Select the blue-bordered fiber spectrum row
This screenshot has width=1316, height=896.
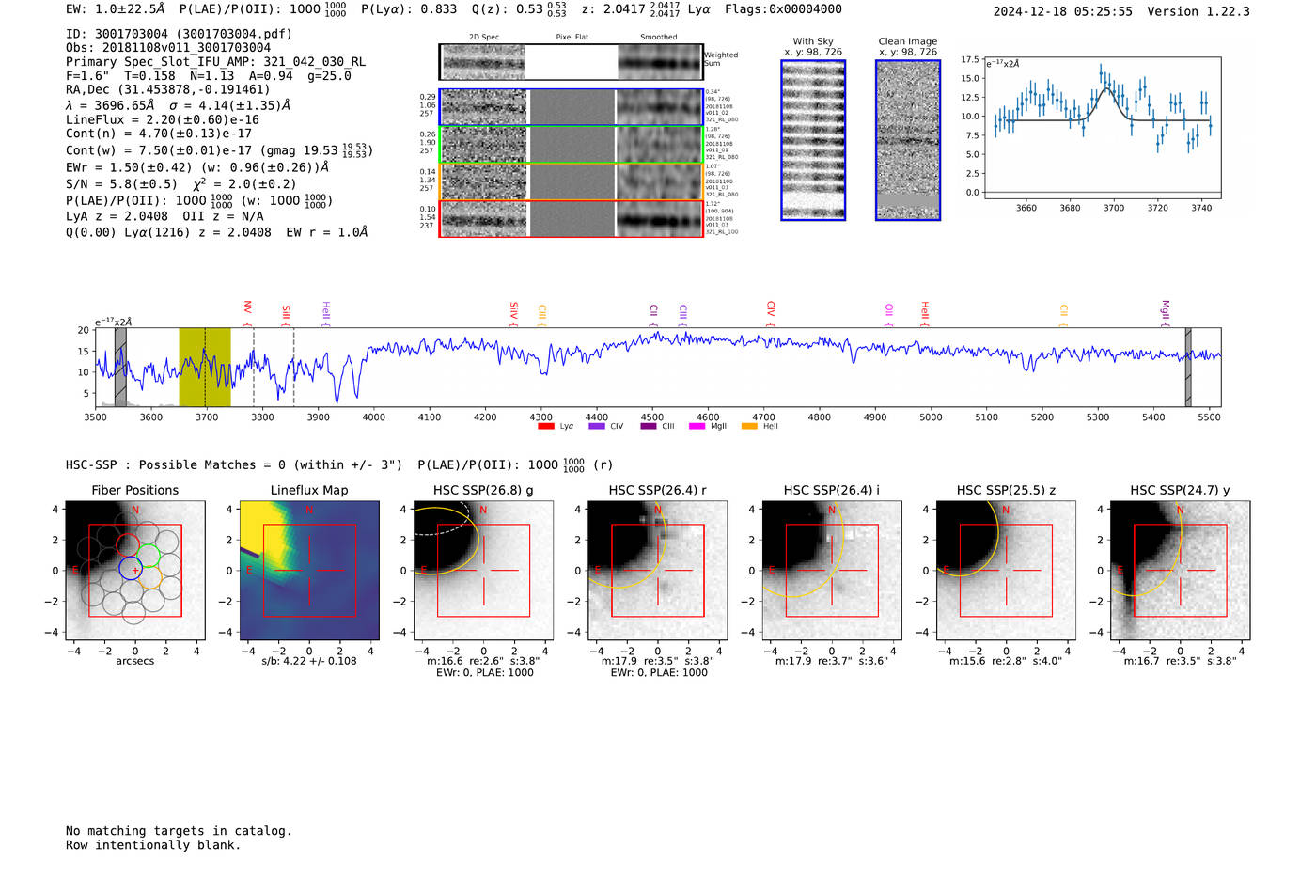click(x=572, y=107)
